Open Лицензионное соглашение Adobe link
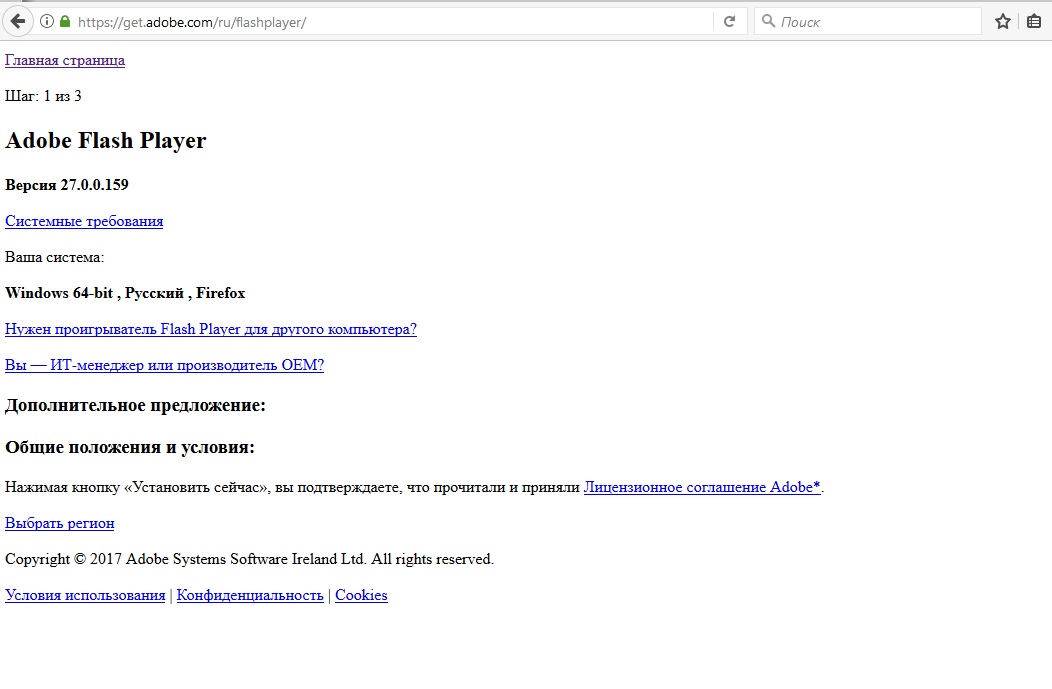The image size is (1052, 689). [702, 487]
